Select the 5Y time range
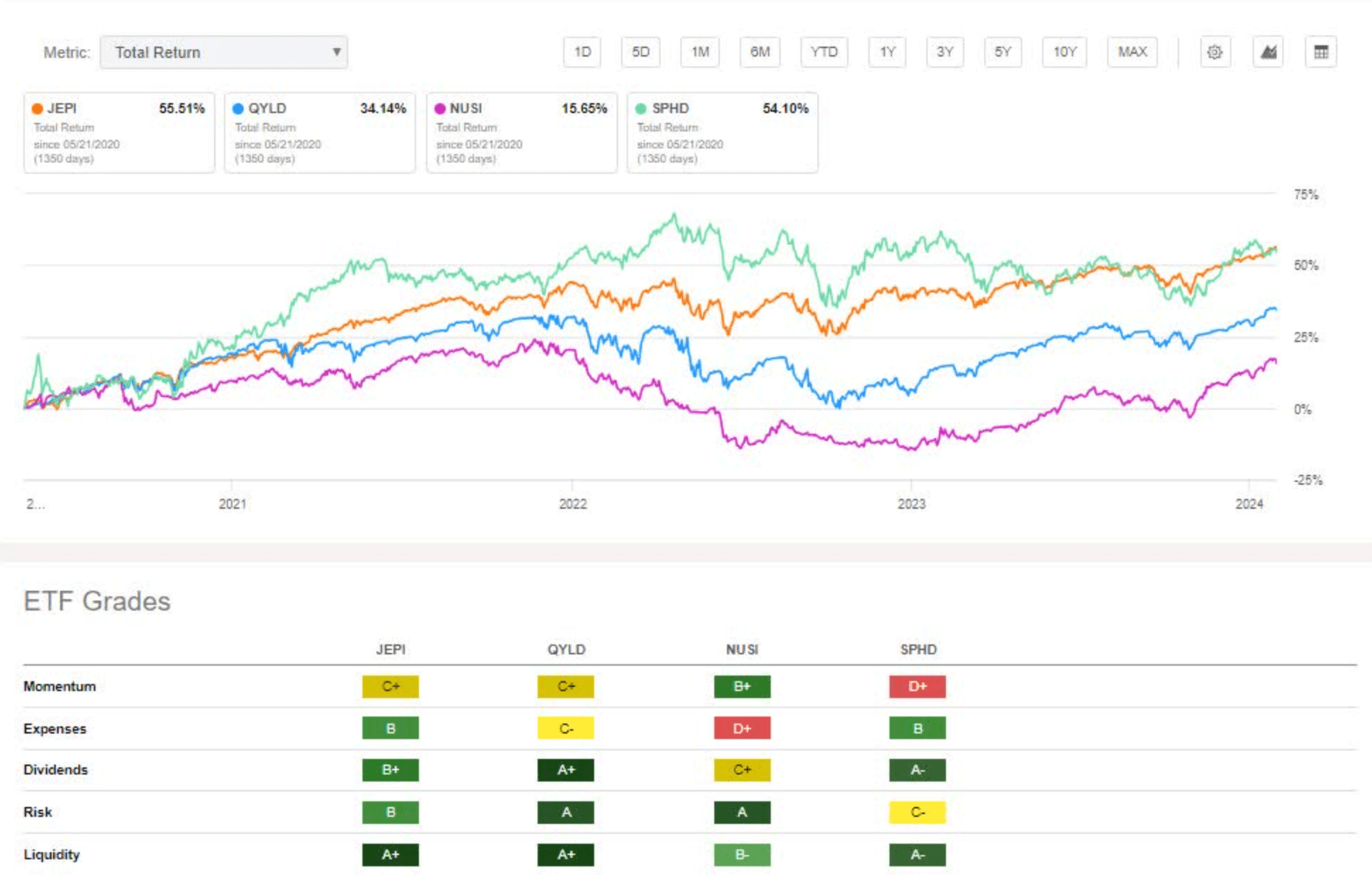 pyautogui.click(x=1003, y=52)
